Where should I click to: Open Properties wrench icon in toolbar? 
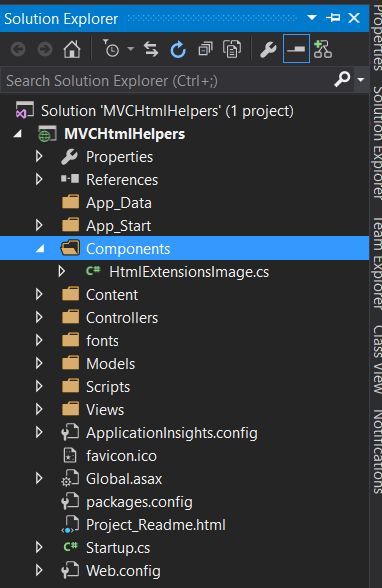click(268, 49)
